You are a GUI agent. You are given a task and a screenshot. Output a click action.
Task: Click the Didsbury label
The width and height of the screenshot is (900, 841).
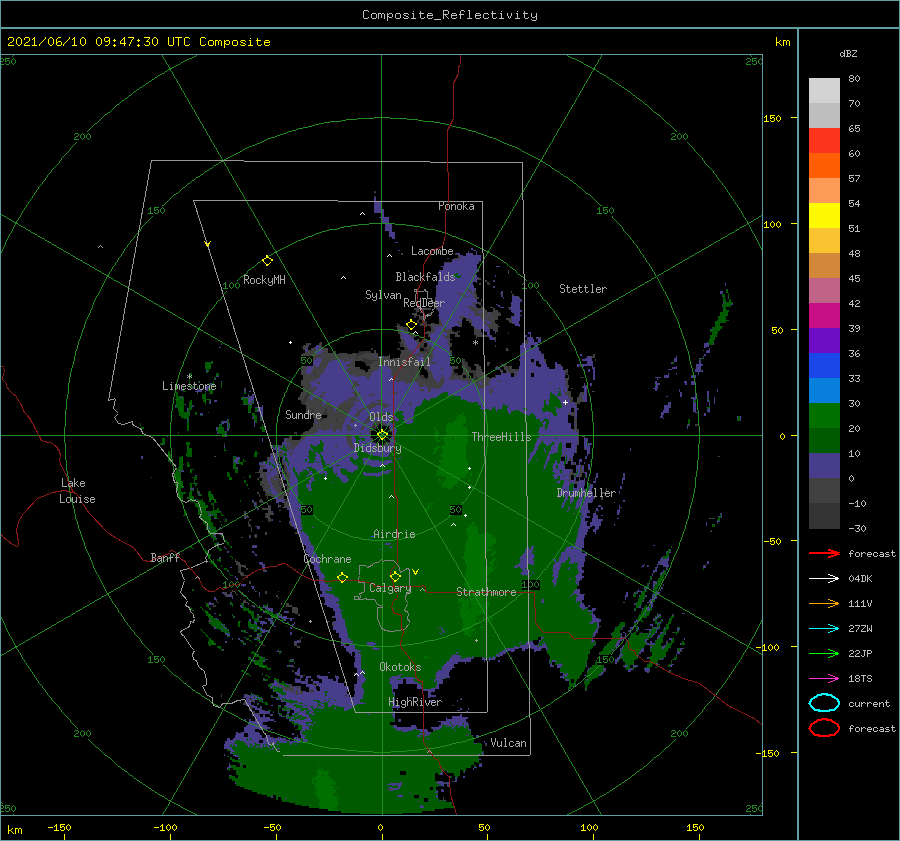tap(378, 448)
